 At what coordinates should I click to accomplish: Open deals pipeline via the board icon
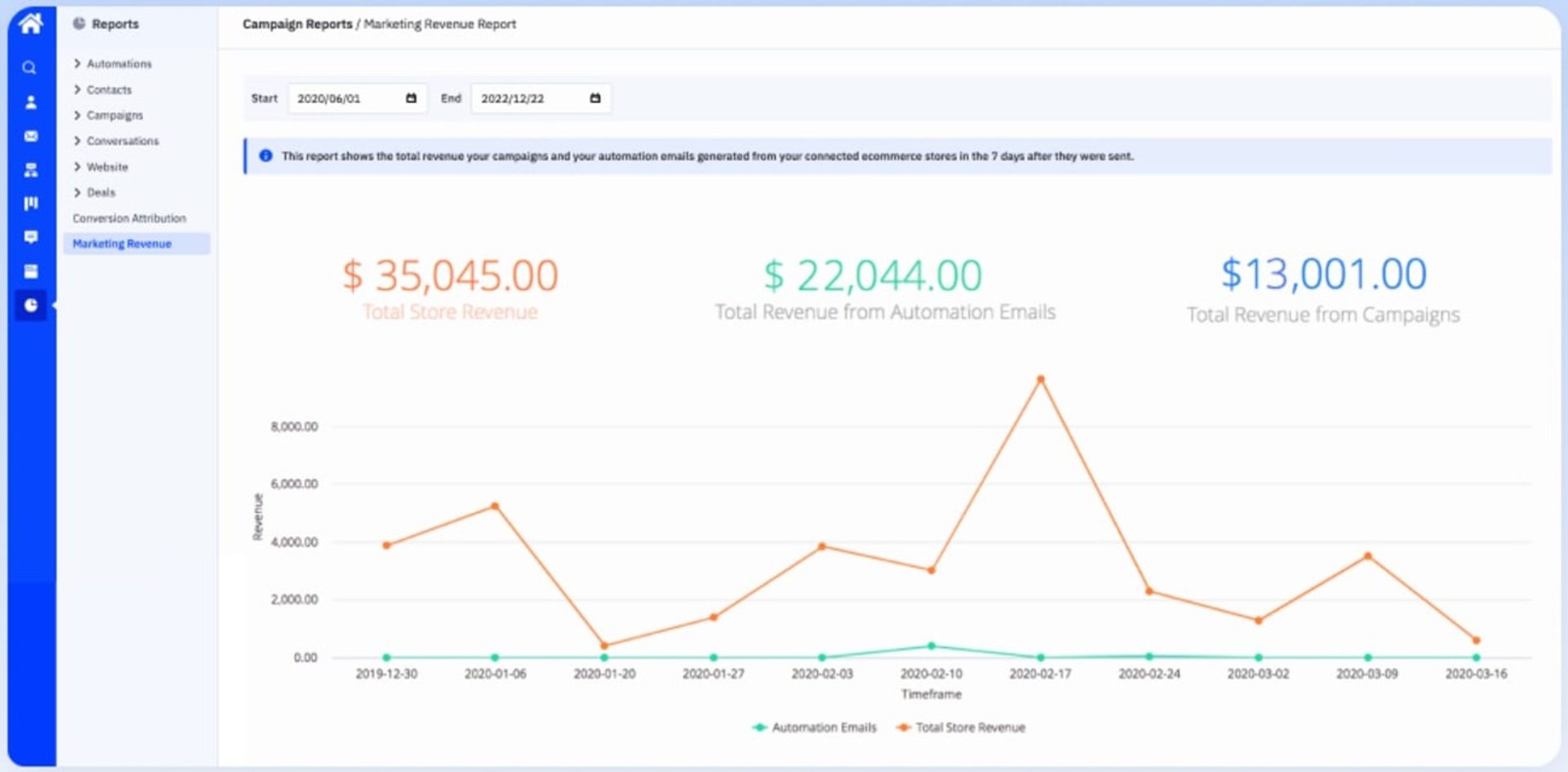[30, 203]
